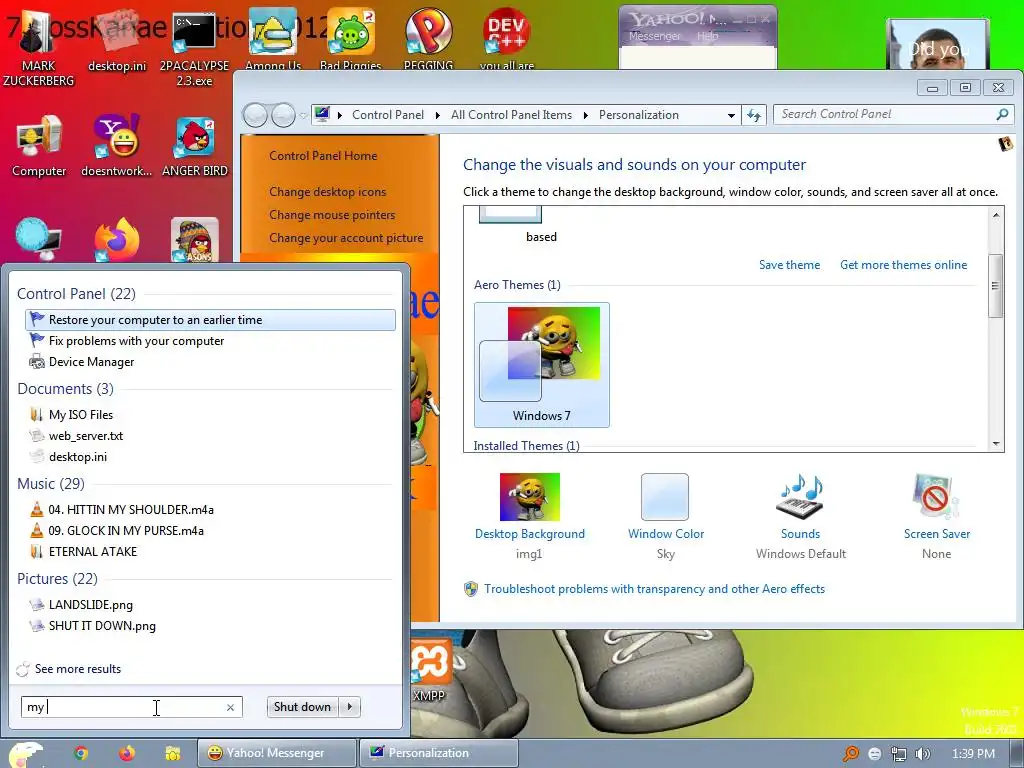Click the network tray icon

[899, 754]
